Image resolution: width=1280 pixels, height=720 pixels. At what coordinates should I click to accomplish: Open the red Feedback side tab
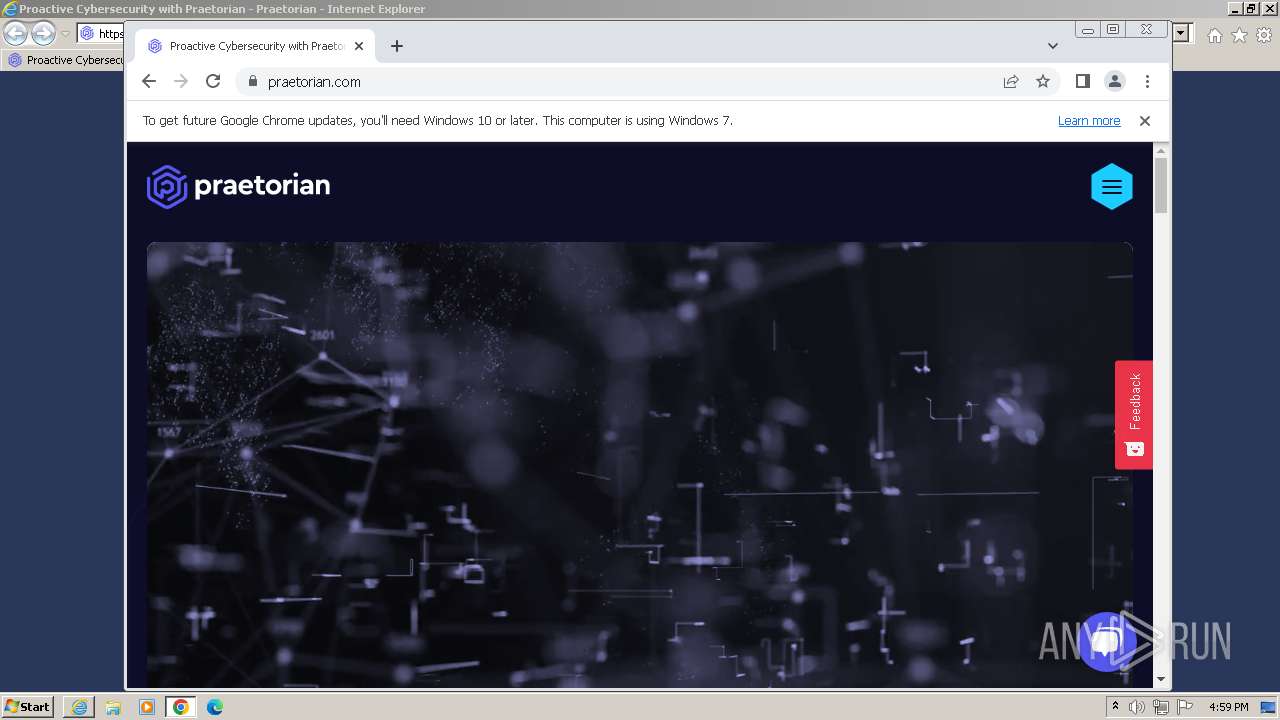[x=1134, y=414]
